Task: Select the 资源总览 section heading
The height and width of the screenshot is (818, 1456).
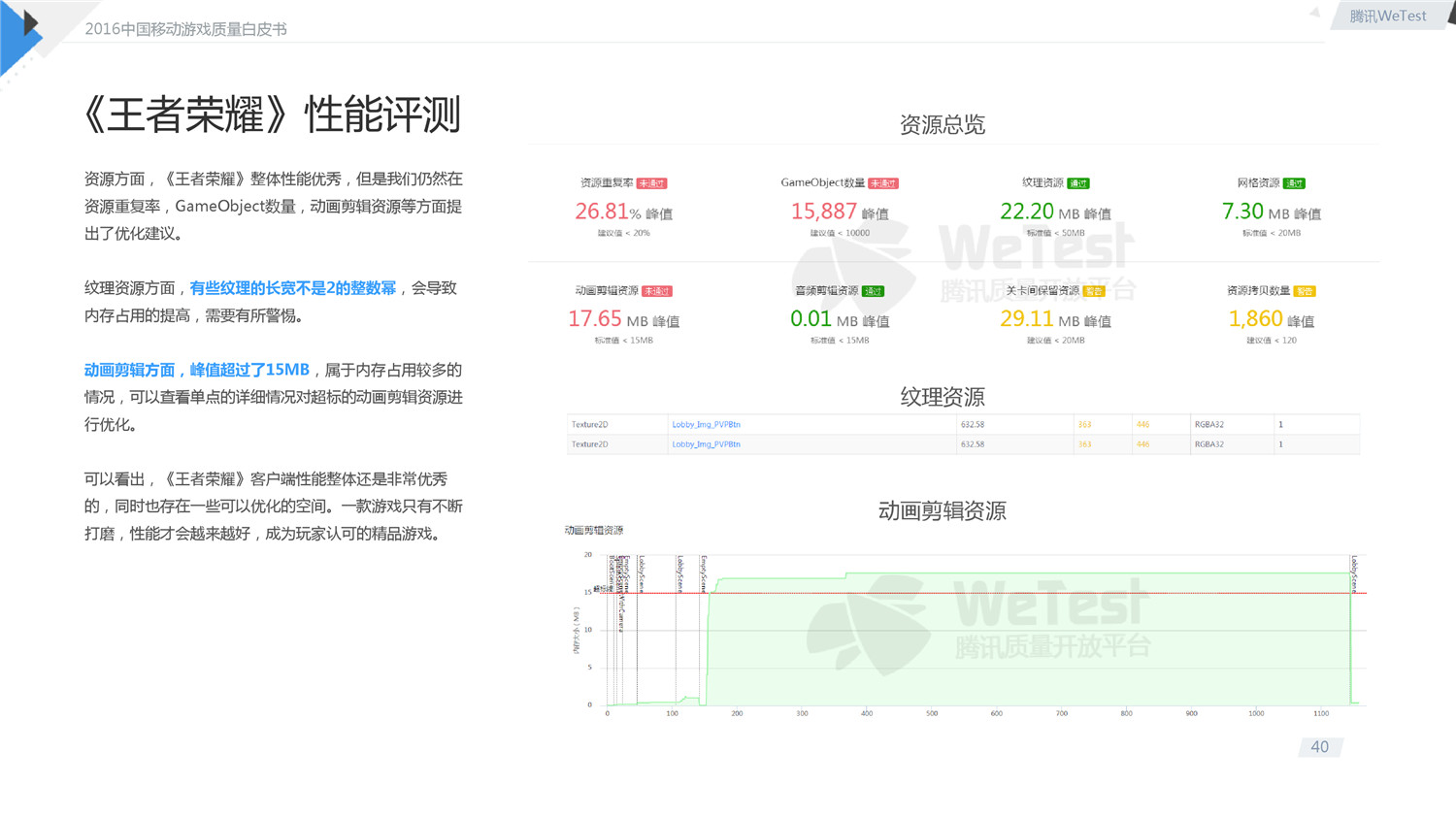Action: pos(942,124)
